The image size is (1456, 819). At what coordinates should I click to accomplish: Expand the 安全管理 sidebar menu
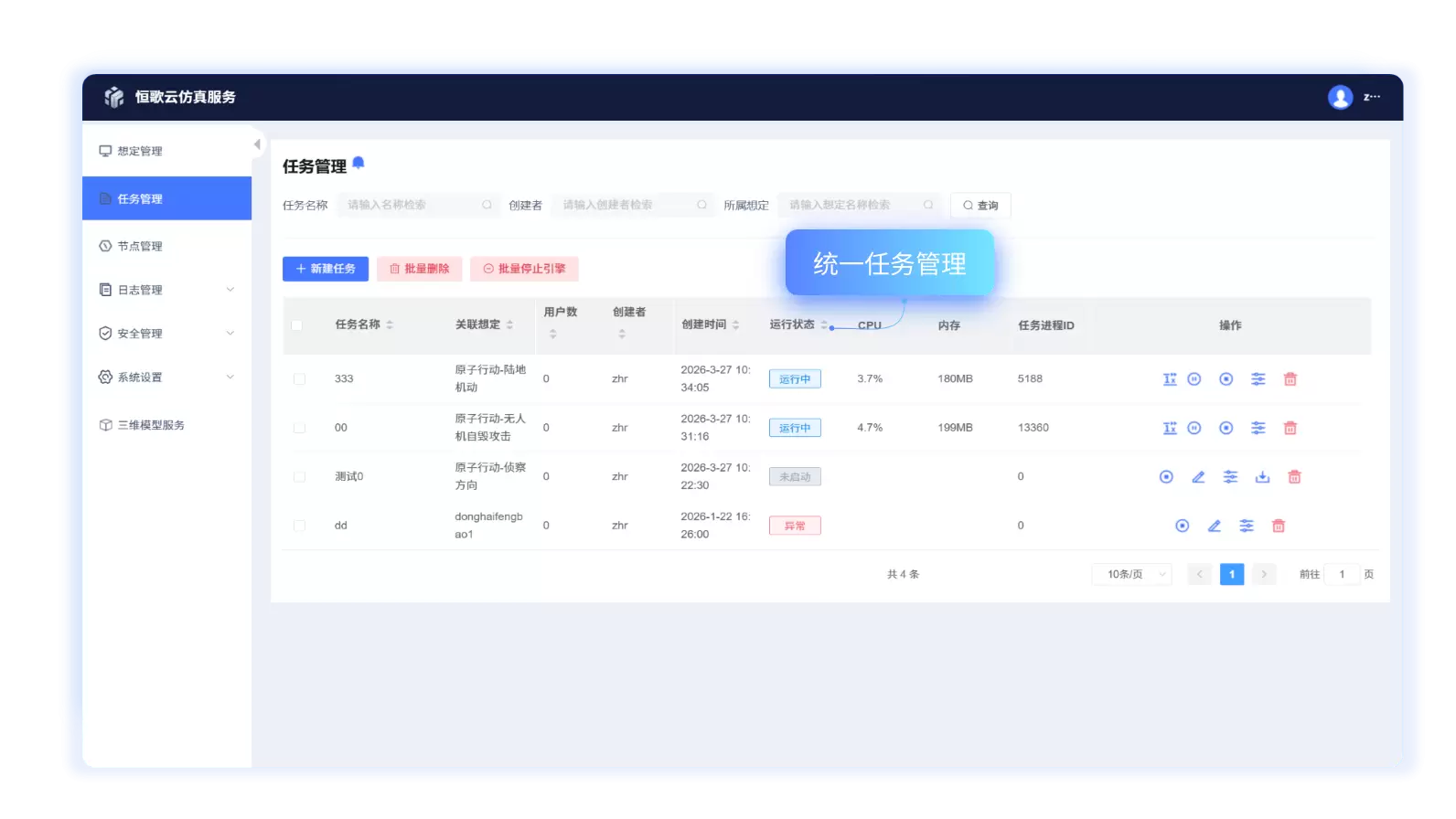[x=166, y=334]
